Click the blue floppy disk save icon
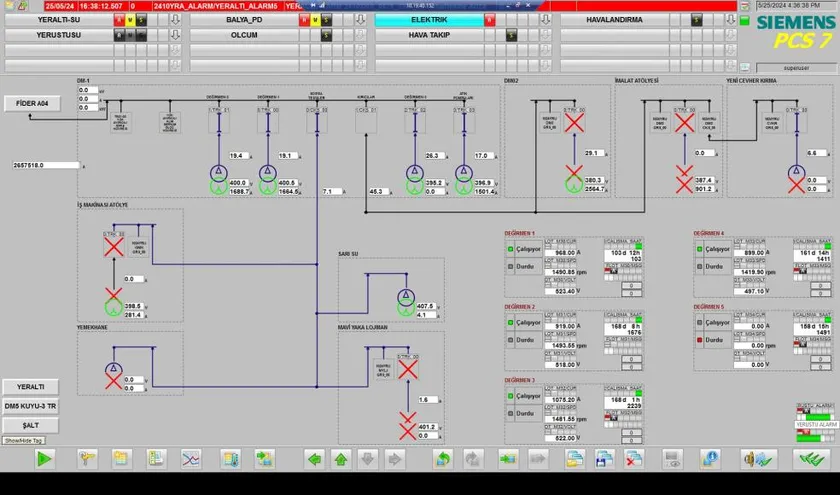Image resolution: width=840 pixels, height=495 pixels. (603, 459)
